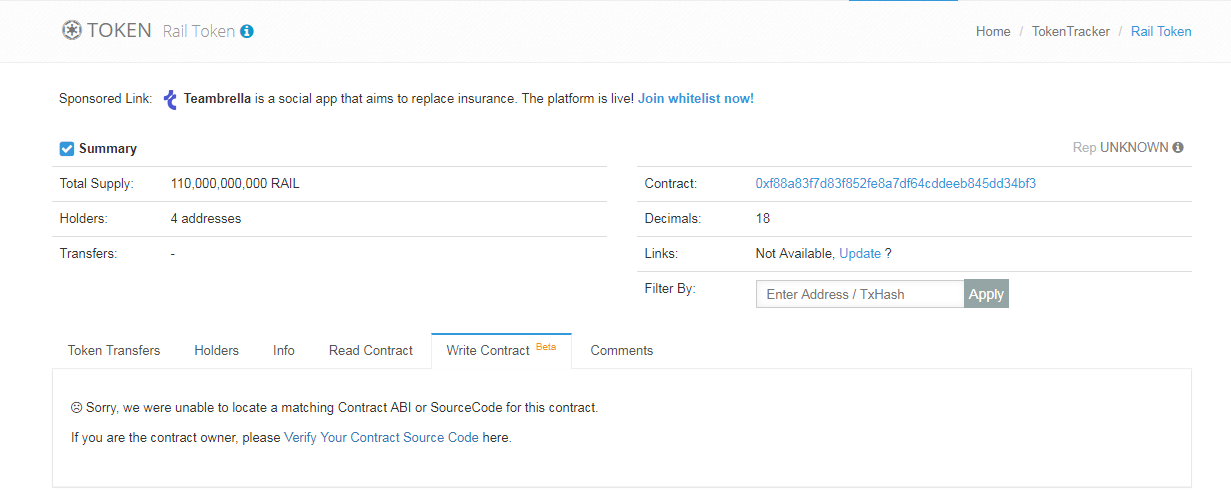Switch to the Holders tab
Viewport: 1231px width, 493px height.
point(217,351)
